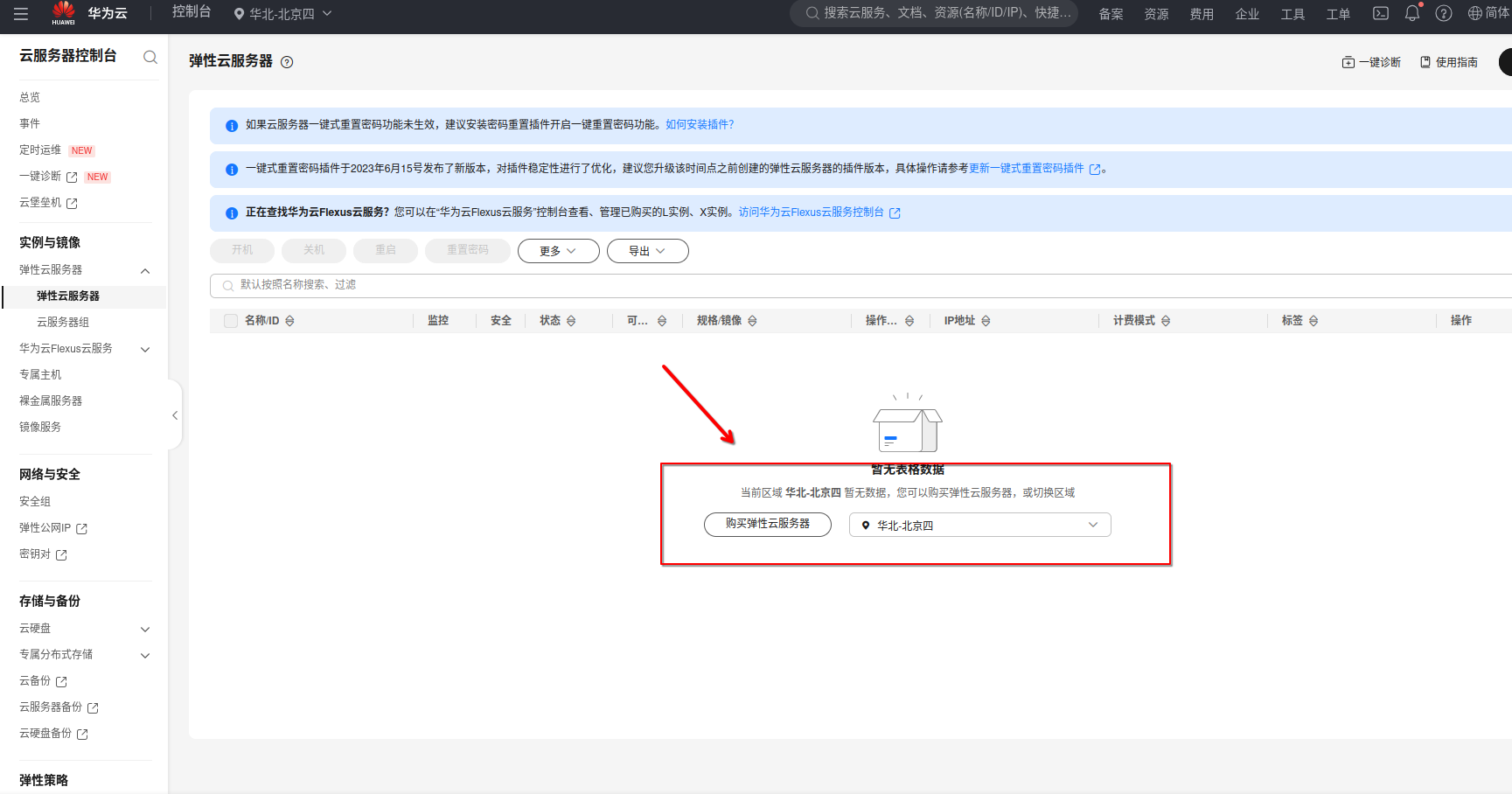Click the sidebar search magnifier icon

click(x=150, y=57)
